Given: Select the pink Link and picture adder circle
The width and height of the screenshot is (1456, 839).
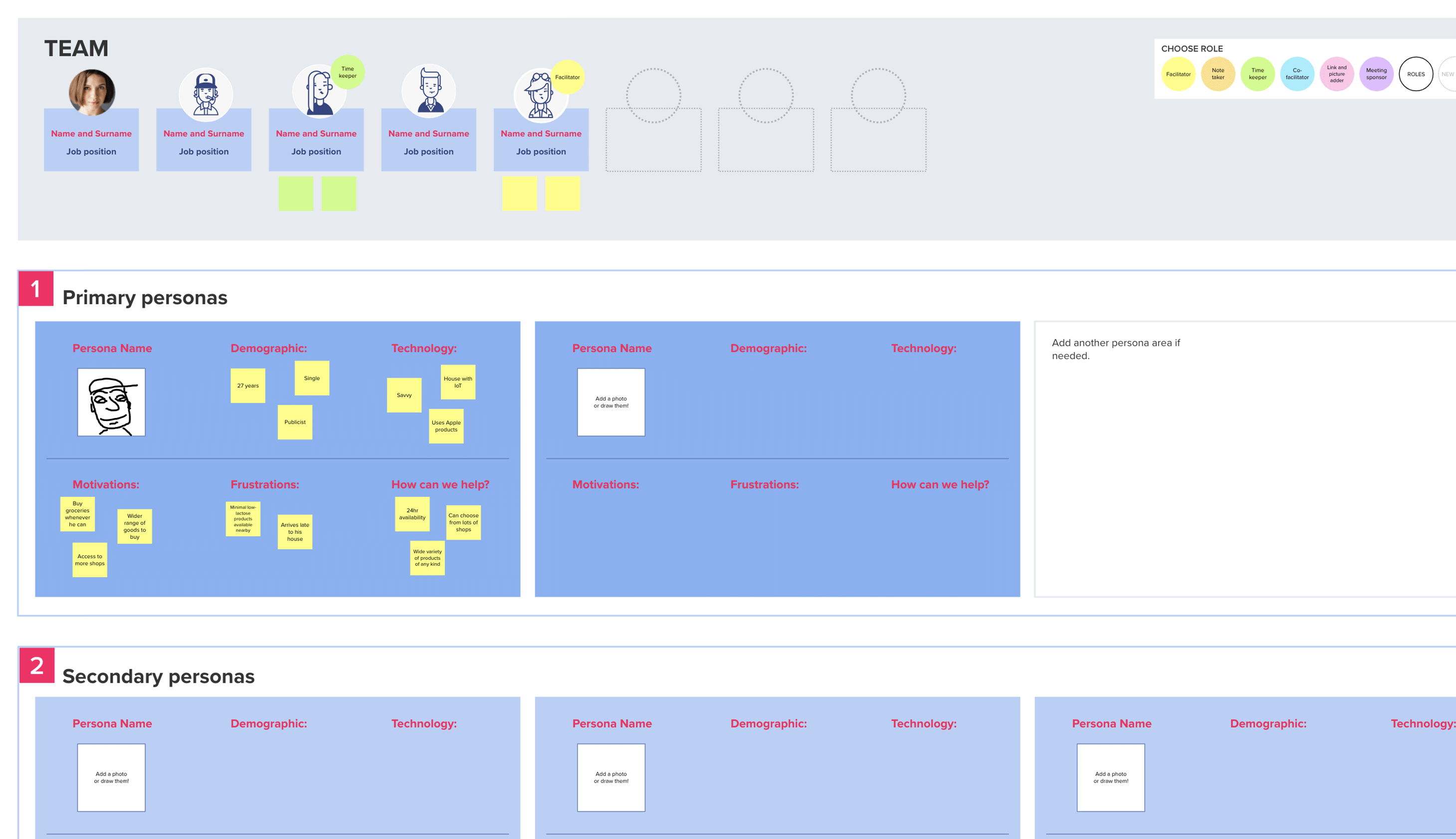Looking at the screenshot, I should pyautogui.click(x=1337, y=74).
